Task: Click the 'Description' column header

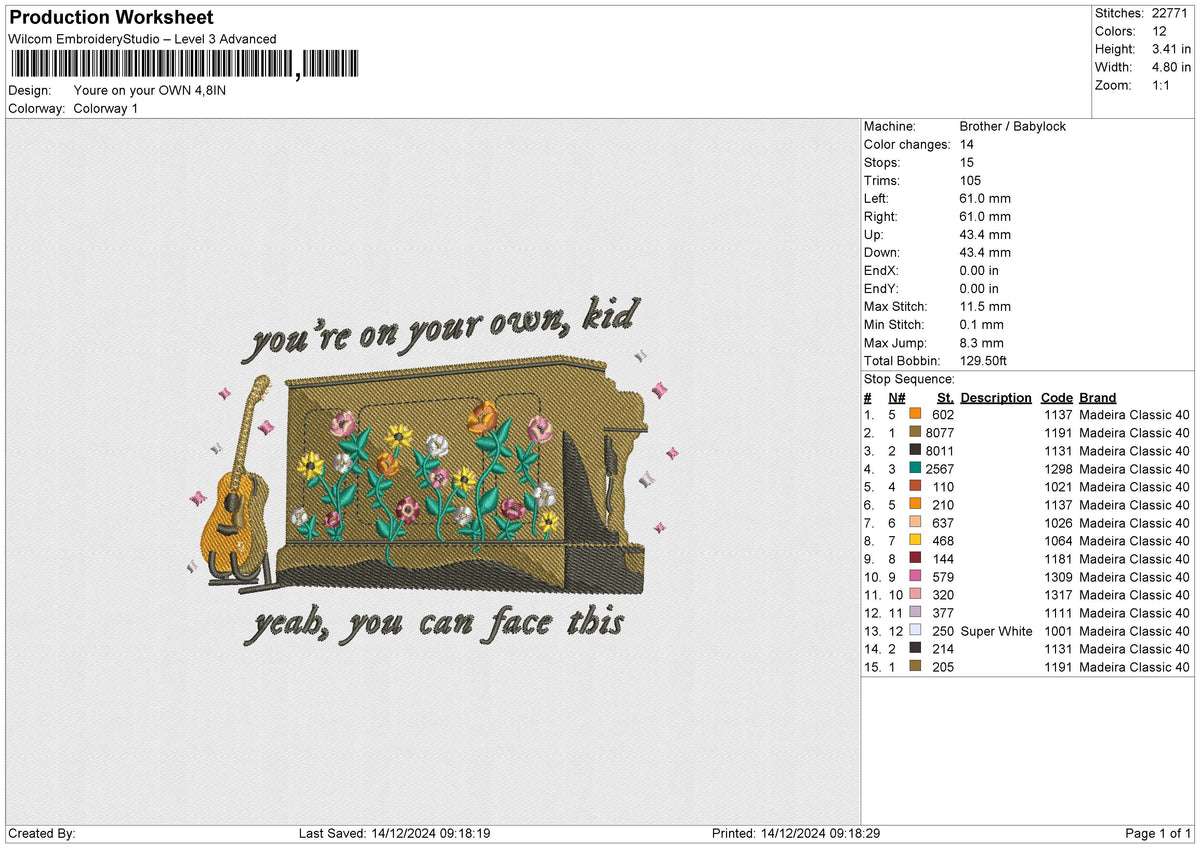Action: coord(996,397)
